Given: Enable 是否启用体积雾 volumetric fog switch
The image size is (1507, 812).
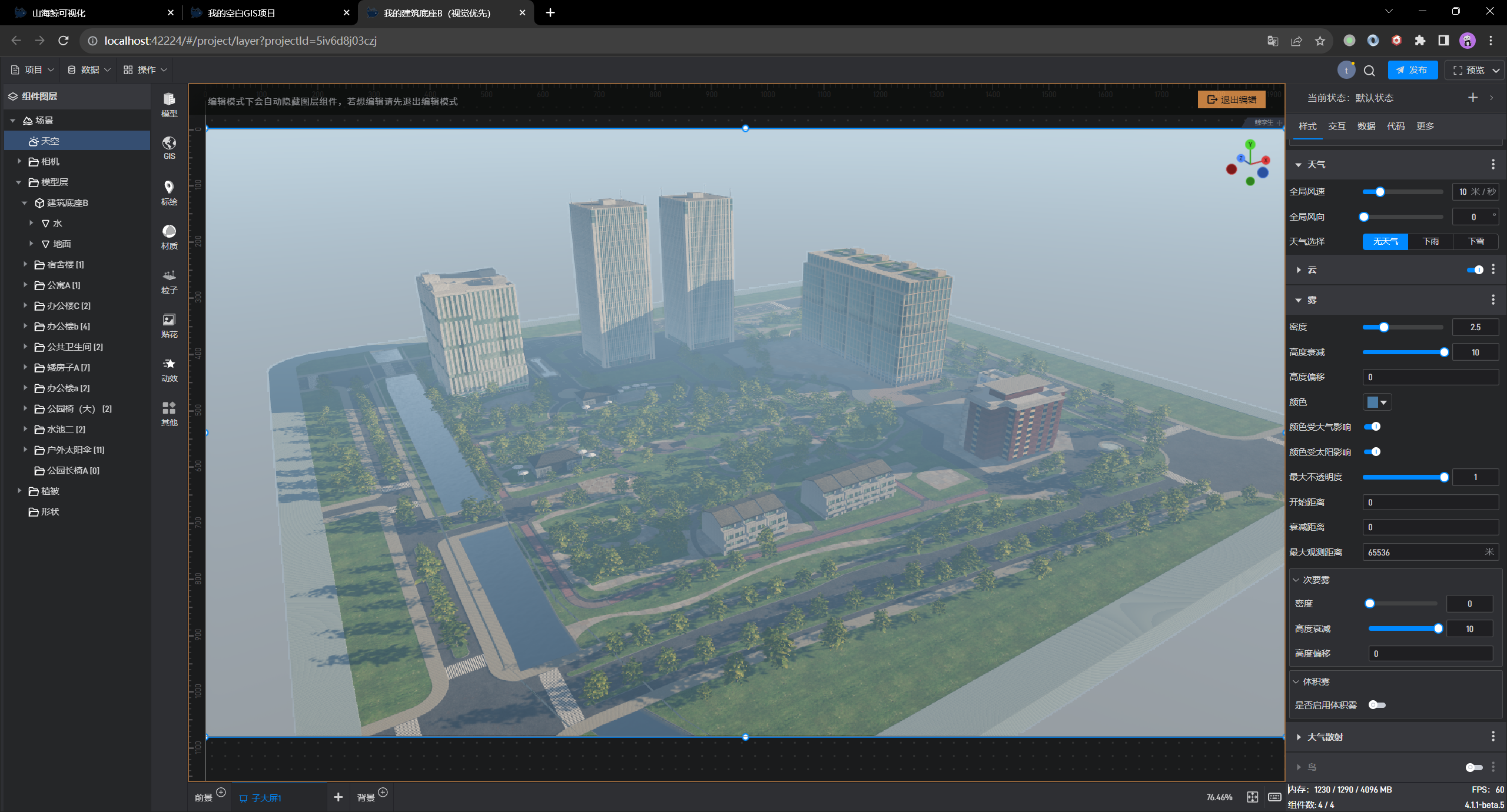Looking at the screenshot, I should click(1376, 705).
